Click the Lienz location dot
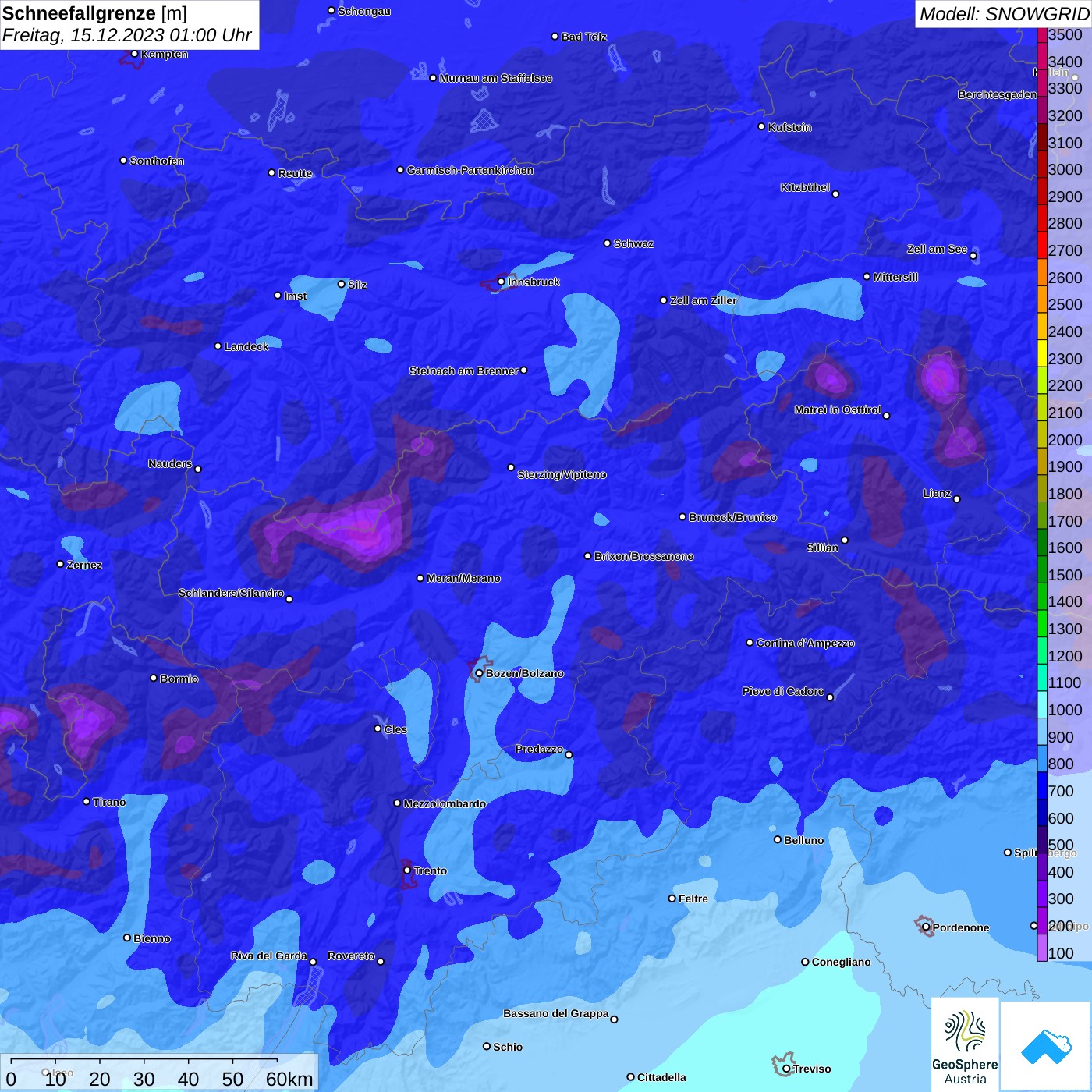Viewport: 1092px width, 1092px height. [x=957, y=499]
